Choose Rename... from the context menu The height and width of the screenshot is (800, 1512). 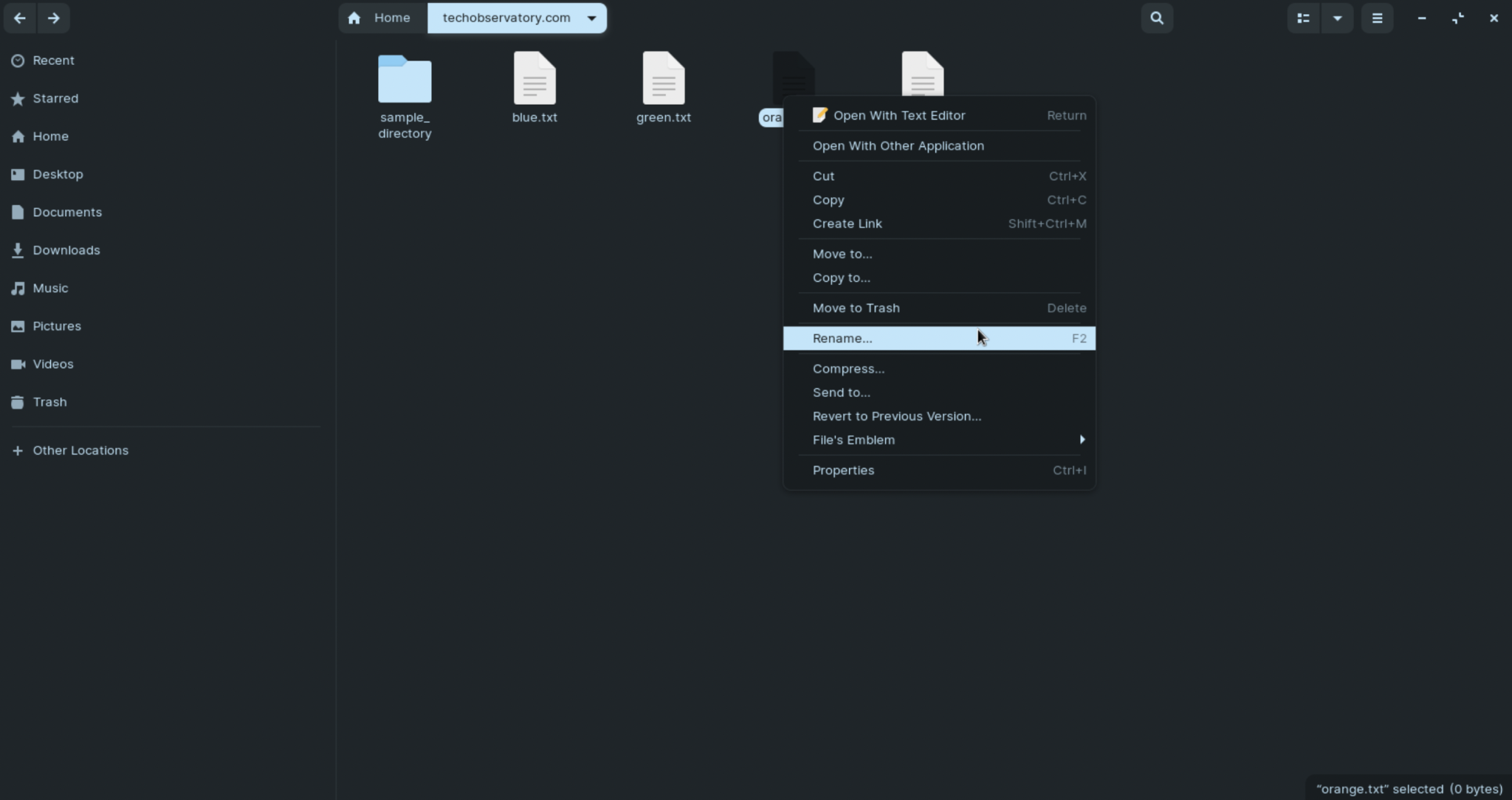pyautogui.click(x=842, y=338)
